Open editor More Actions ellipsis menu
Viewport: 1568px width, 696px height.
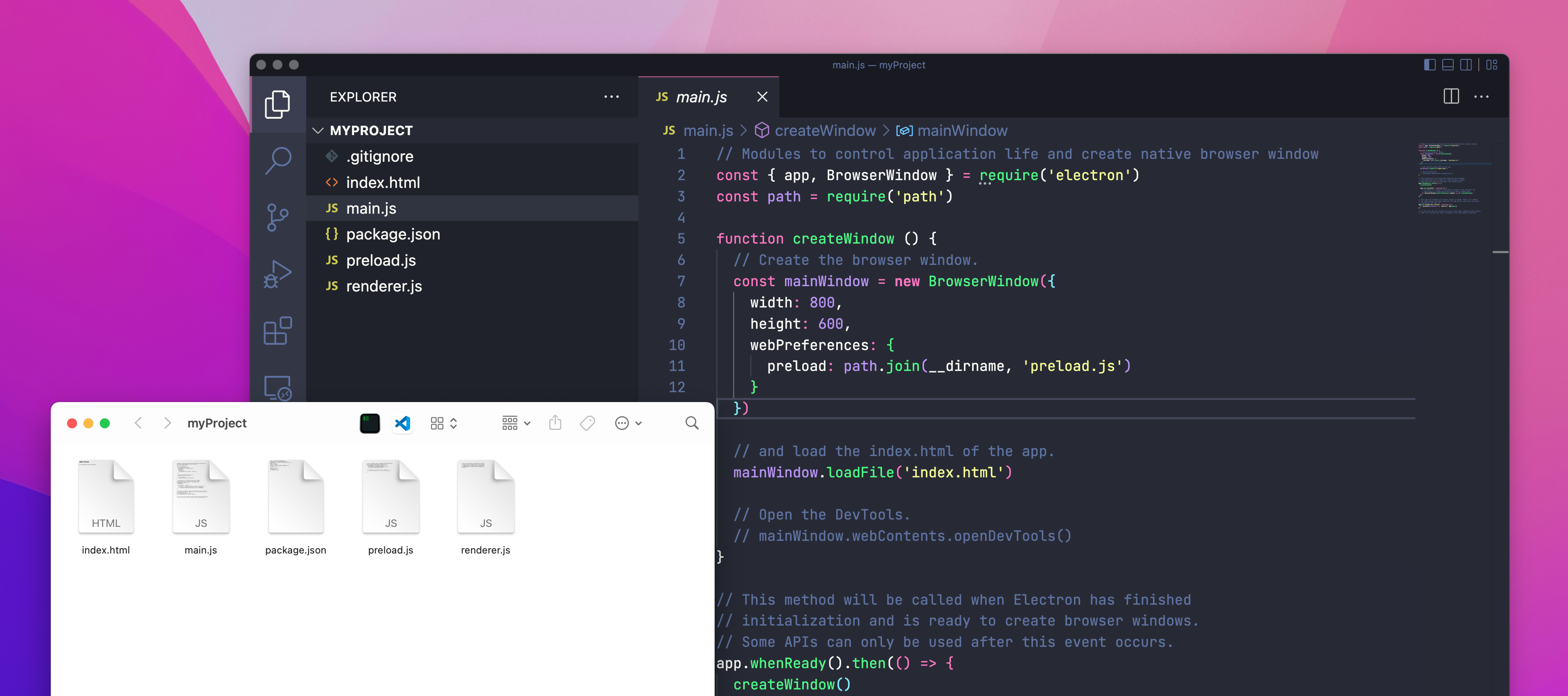[x=1482, y=96]
